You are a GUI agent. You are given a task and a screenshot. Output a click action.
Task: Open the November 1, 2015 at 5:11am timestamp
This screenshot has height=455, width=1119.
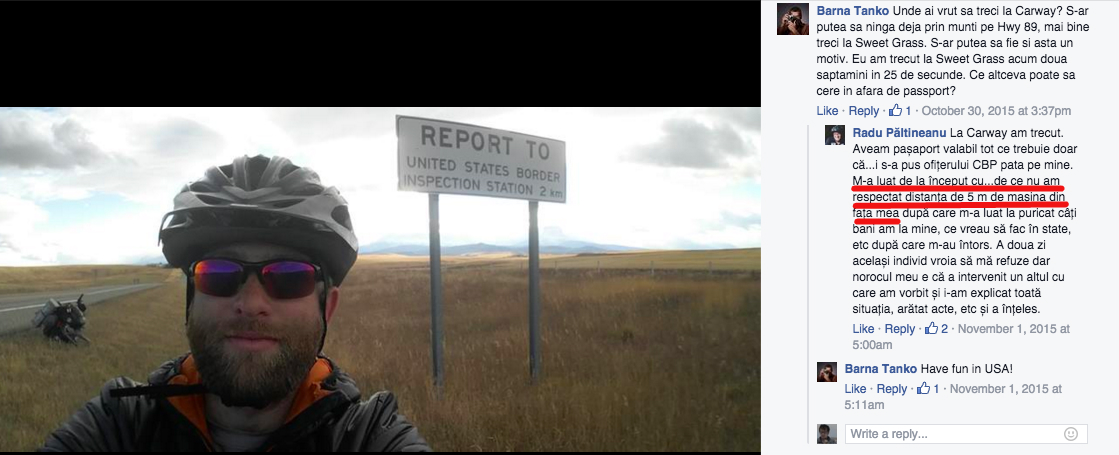point(953,397)
